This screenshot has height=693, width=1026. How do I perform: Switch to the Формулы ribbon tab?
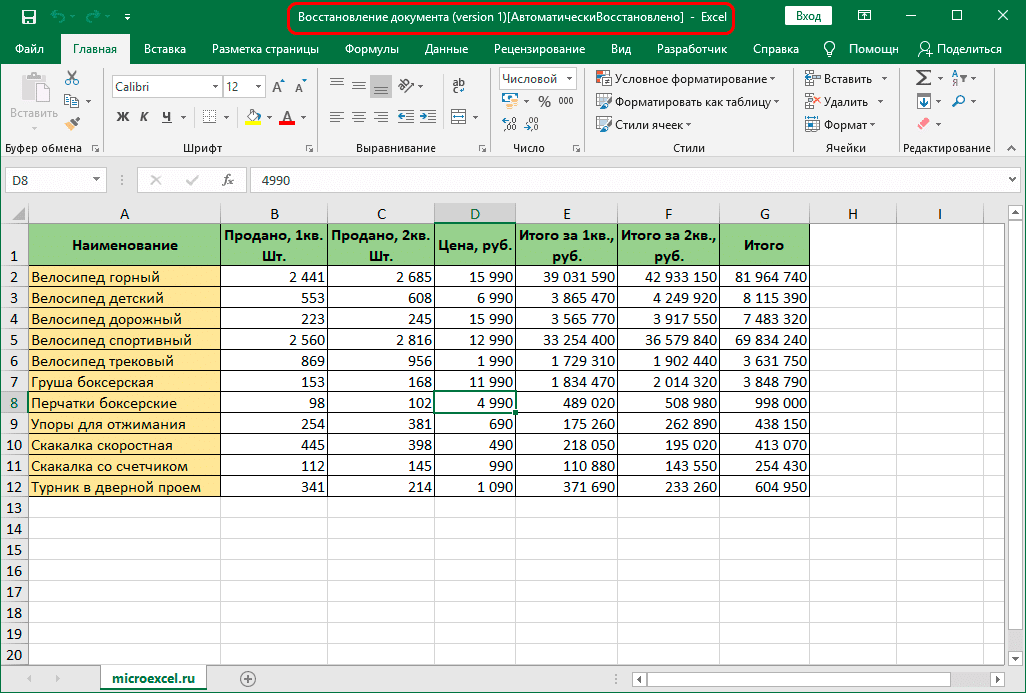click(371, 49)
